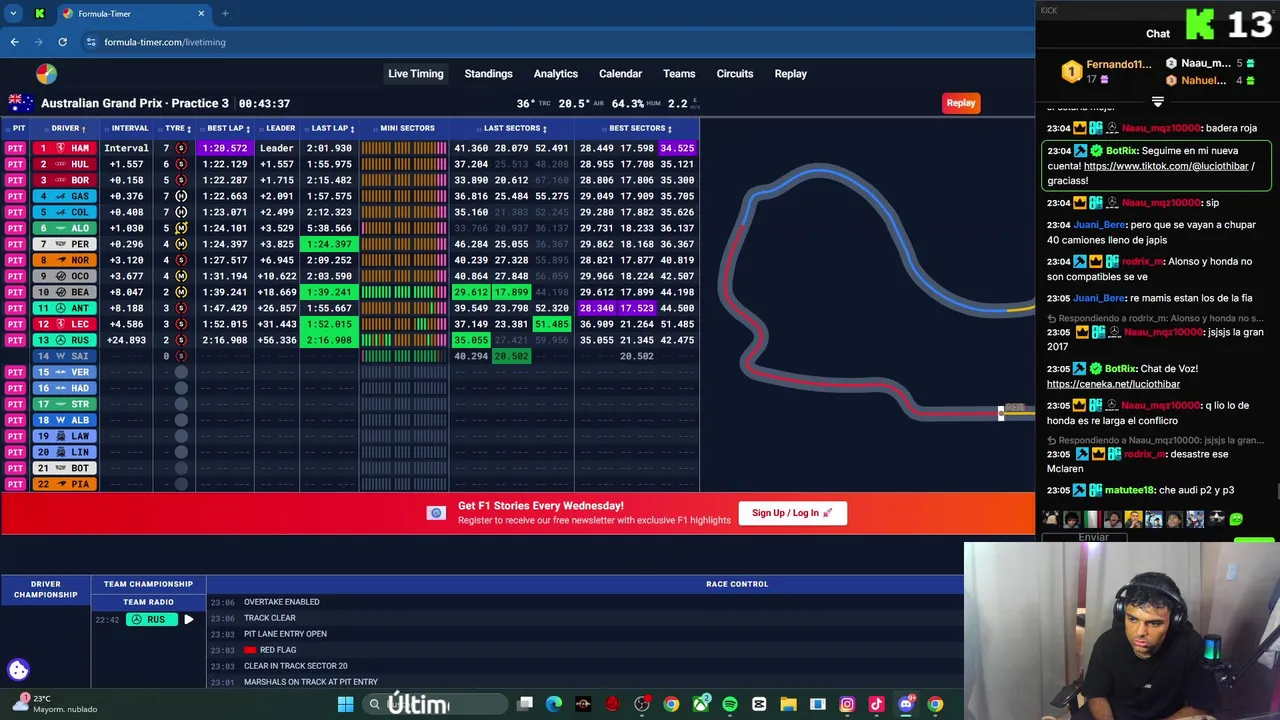The width and height of the screenshot is (1280, 720).
Task: Close the Formula-Timer browser tab
Action: (x=201, y=14)
